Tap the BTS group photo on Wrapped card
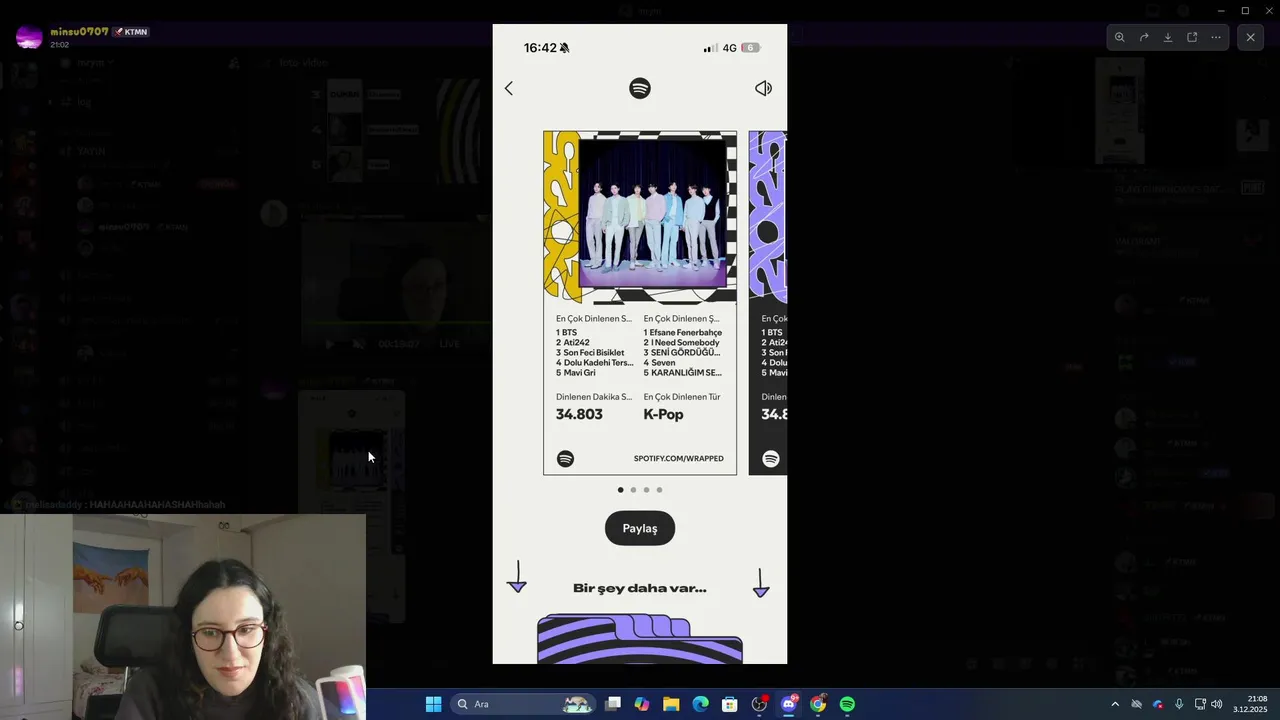 click(653, 213)
